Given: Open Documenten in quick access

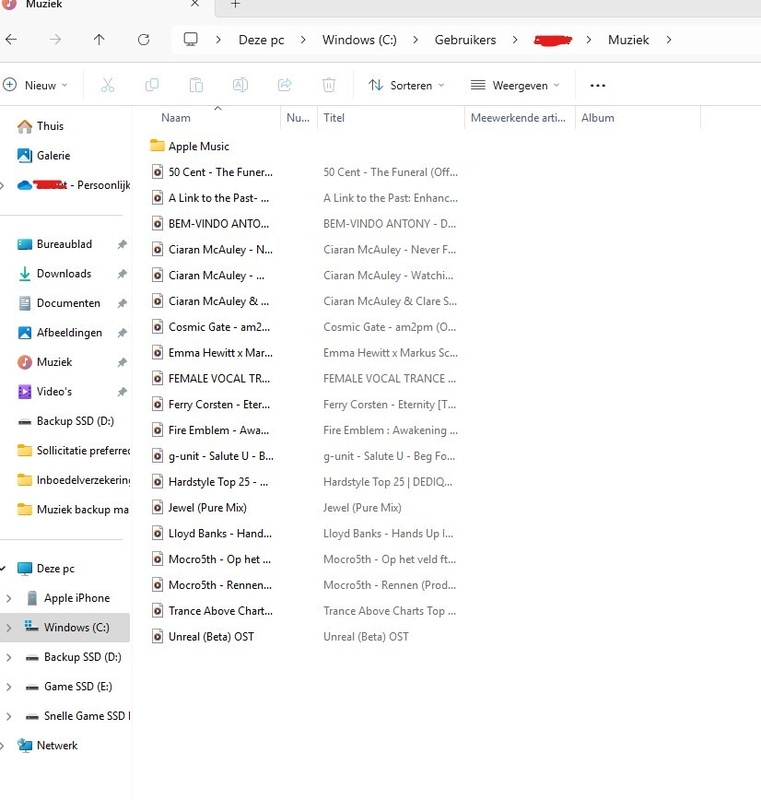Looking at the screenshot, I should pyautogui.click(x=59, y=304).
